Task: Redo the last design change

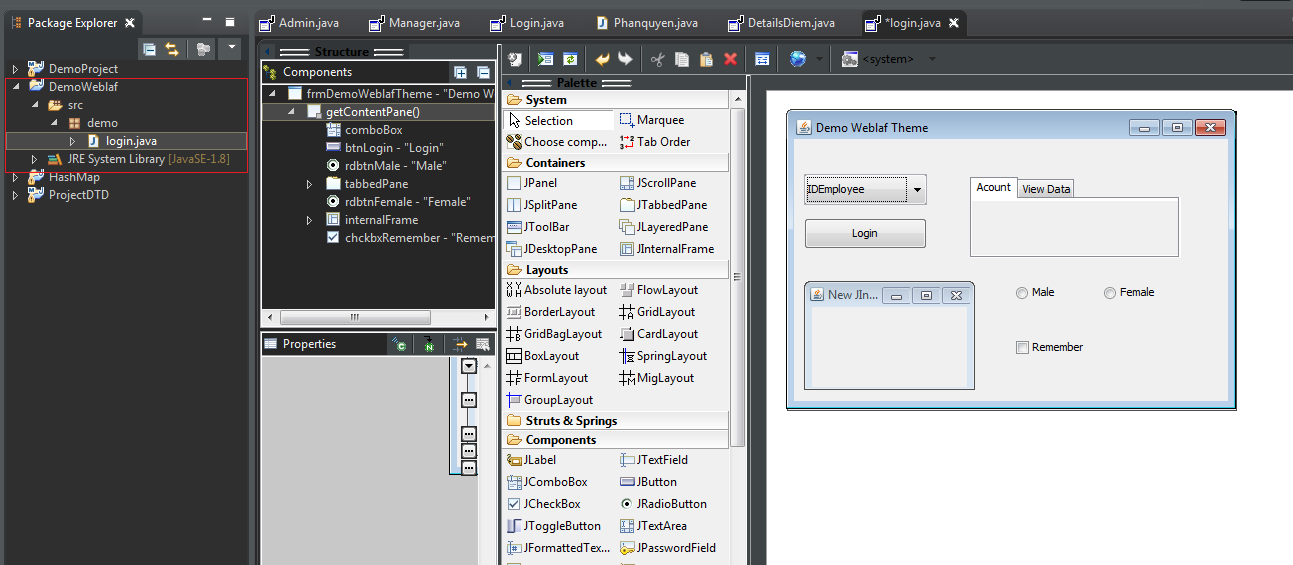Action: pos(625,59)
